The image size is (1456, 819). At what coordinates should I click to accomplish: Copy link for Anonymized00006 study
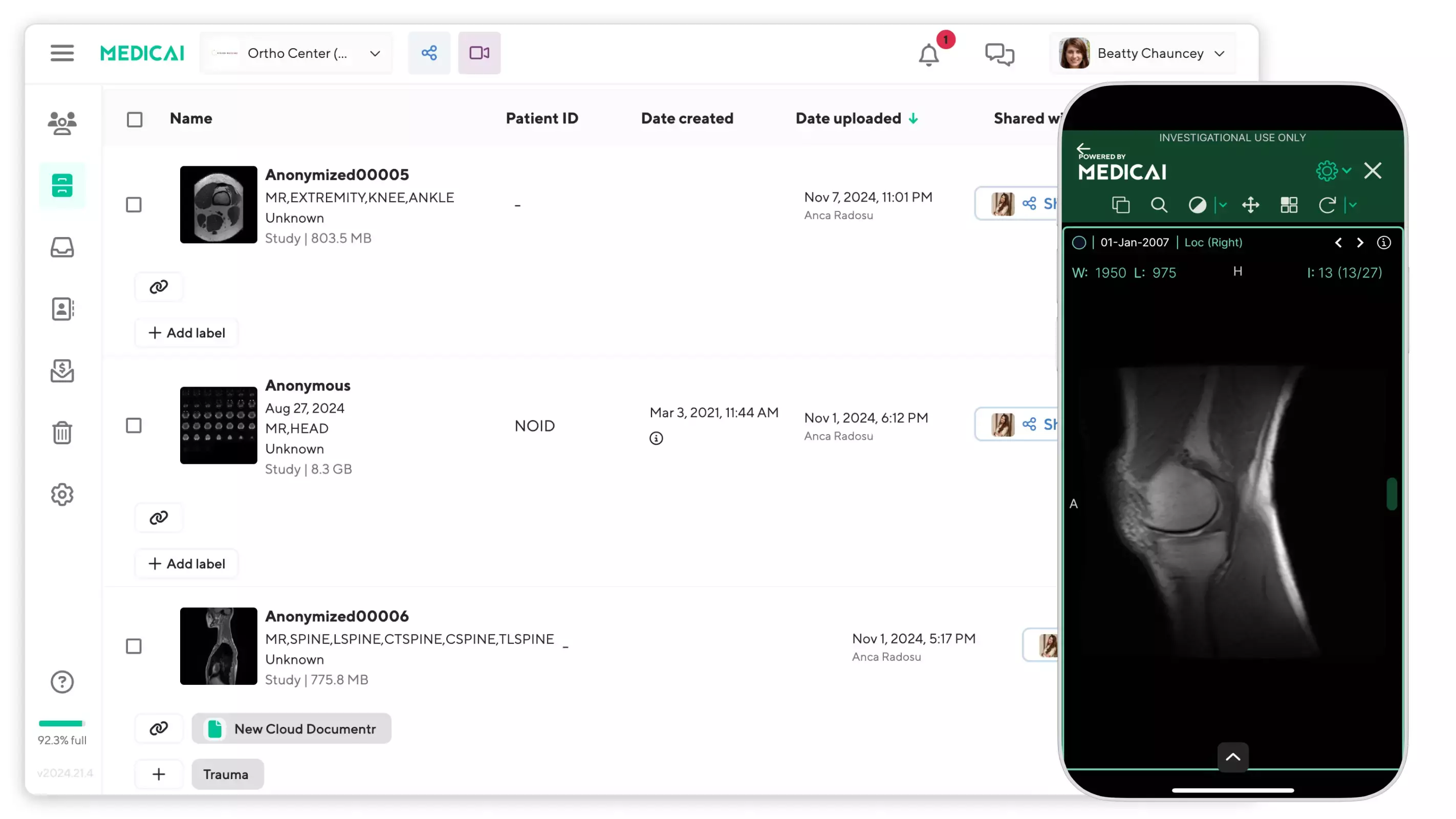159,728
